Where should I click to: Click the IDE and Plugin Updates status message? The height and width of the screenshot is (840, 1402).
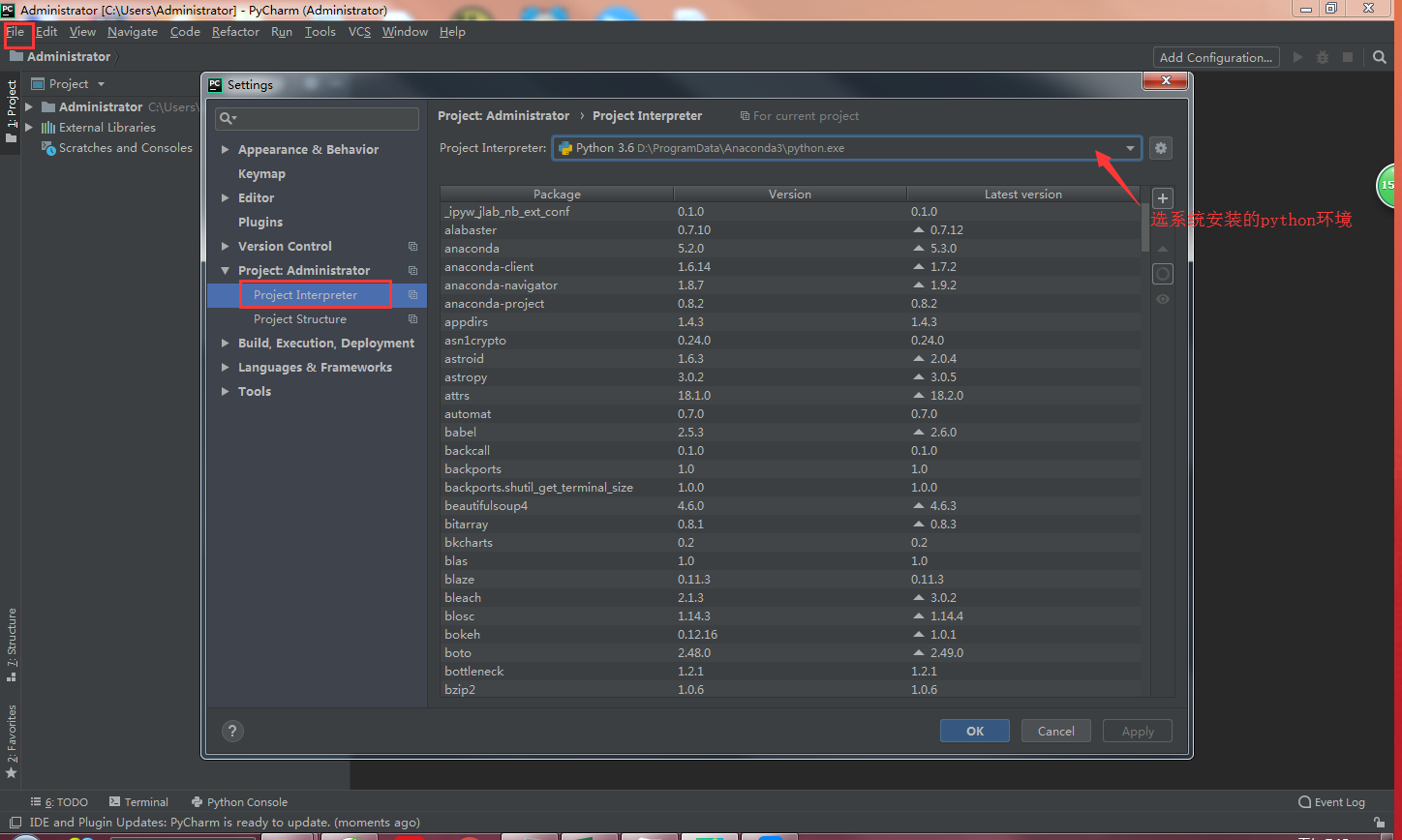(225, 823)
